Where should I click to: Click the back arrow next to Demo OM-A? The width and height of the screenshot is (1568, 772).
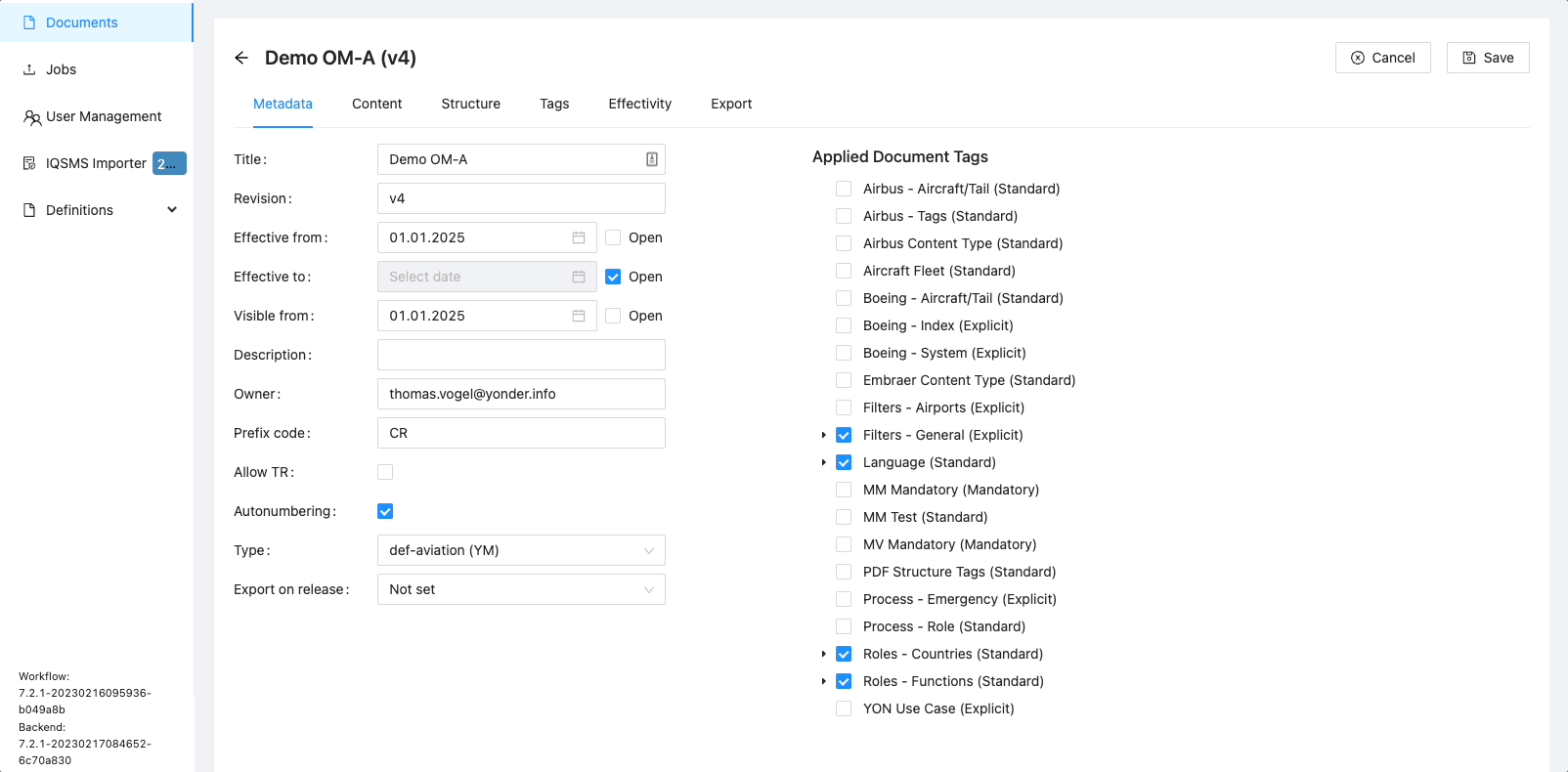(241, 58)
